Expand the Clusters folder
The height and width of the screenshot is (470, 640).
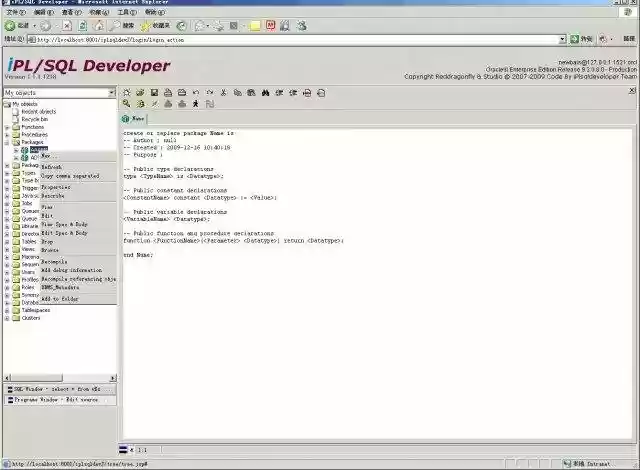(7, 318)
